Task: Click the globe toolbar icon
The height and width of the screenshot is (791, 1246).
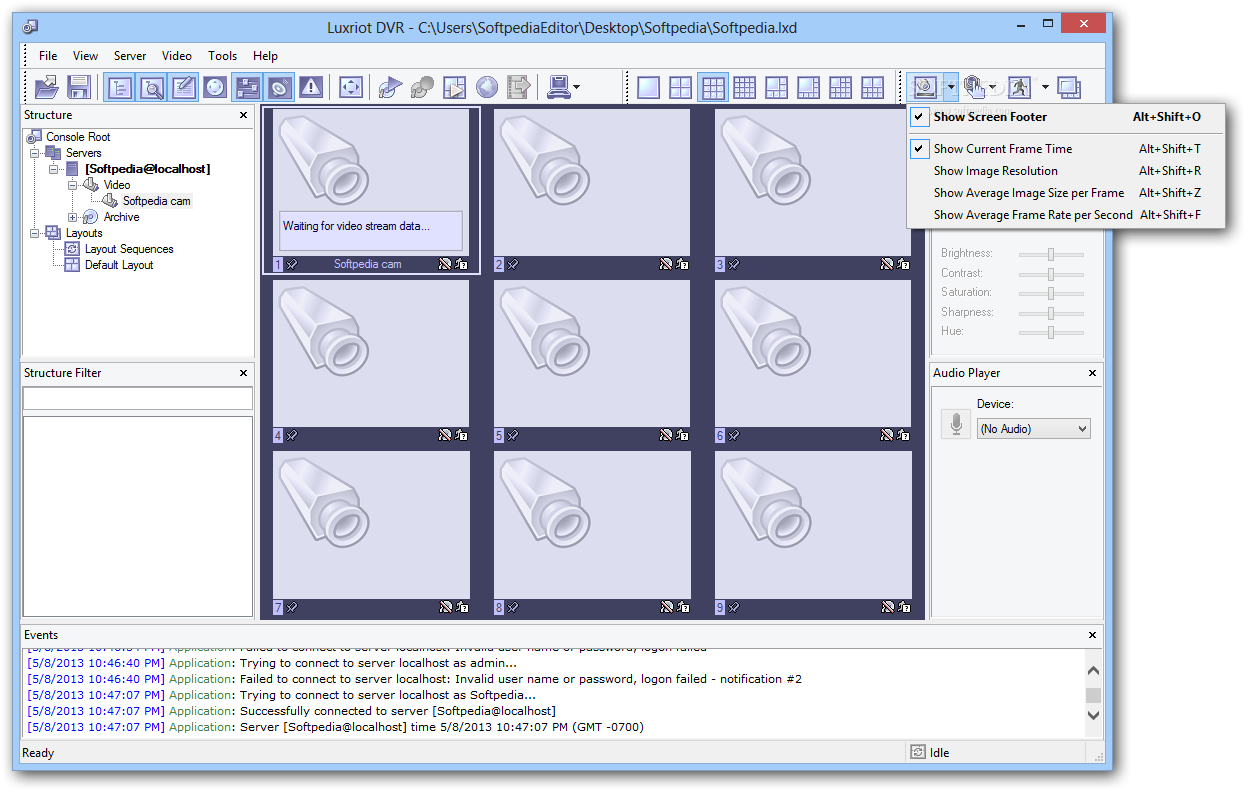Action: coord(487,87)
